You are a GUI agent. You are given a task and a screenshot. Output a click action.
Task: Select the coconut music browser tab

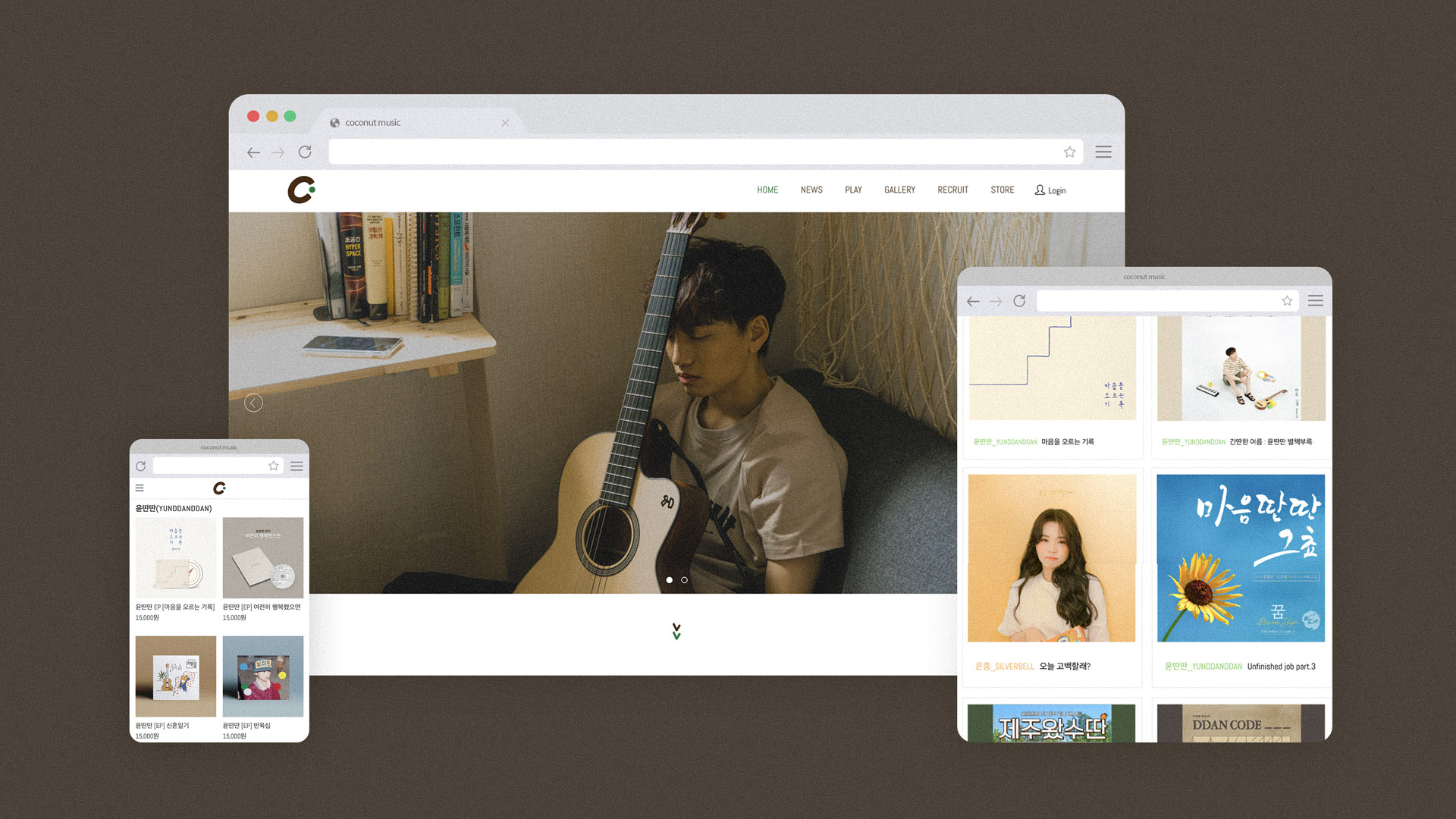(419, 123)
